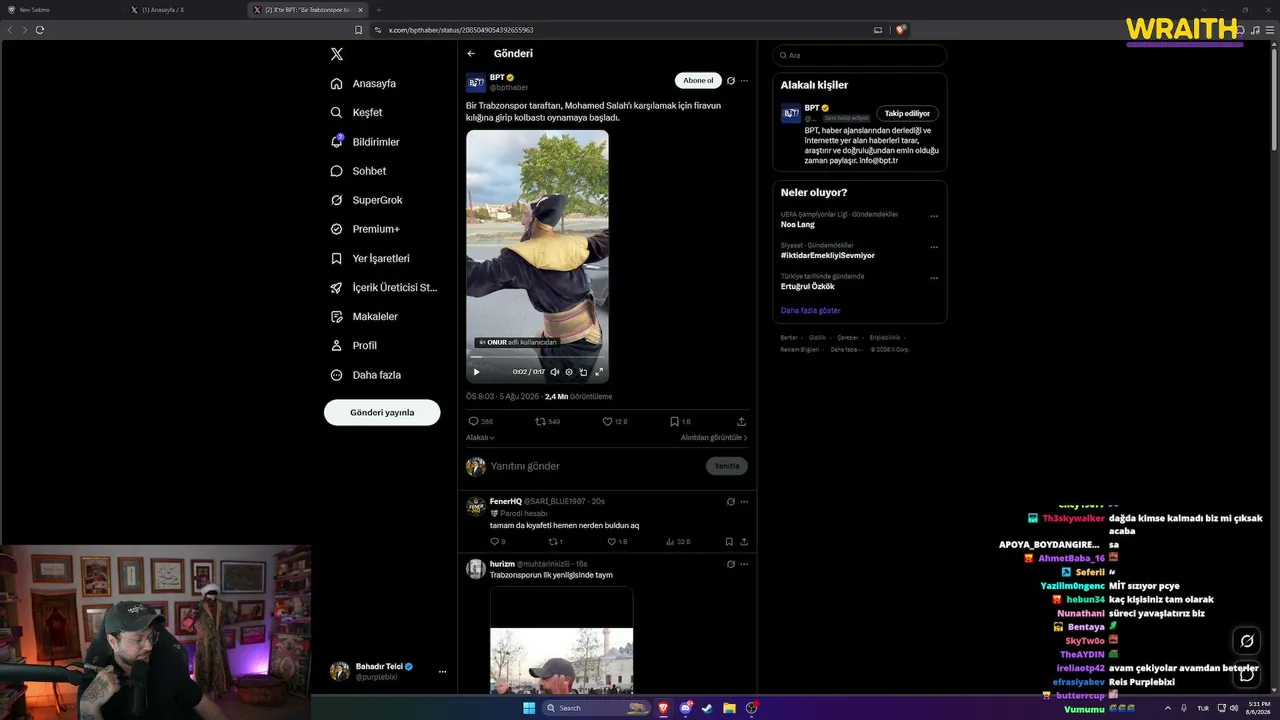1280x720 pixels.
Task: Toggle picture-in-picture on the video
Action: 583,372
